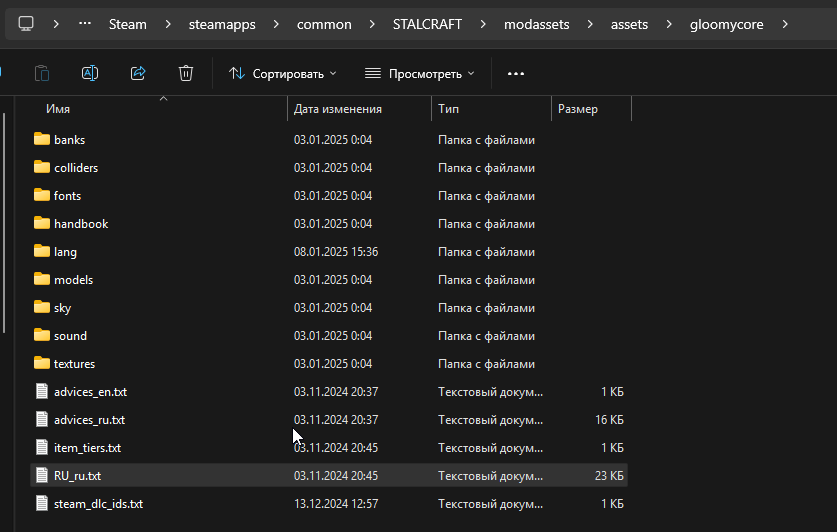Click the RU_ru.txt file icon
The image size is (837, 532).
click(42, 476)
